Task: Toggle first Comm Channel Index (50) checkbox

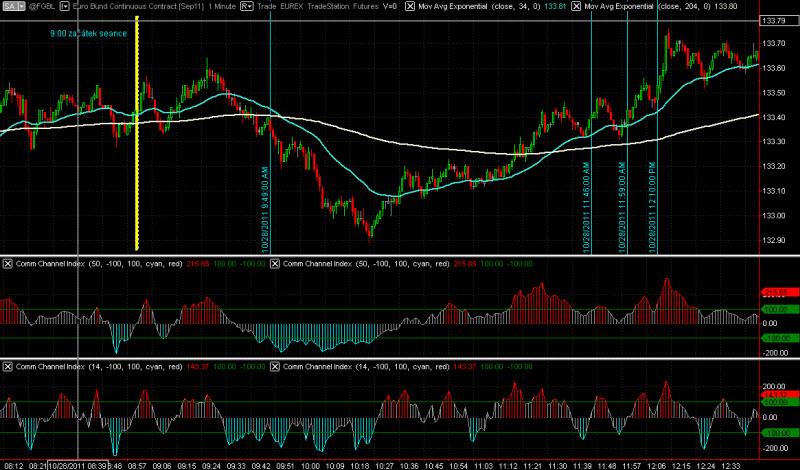Action: [x=8, y=263]
